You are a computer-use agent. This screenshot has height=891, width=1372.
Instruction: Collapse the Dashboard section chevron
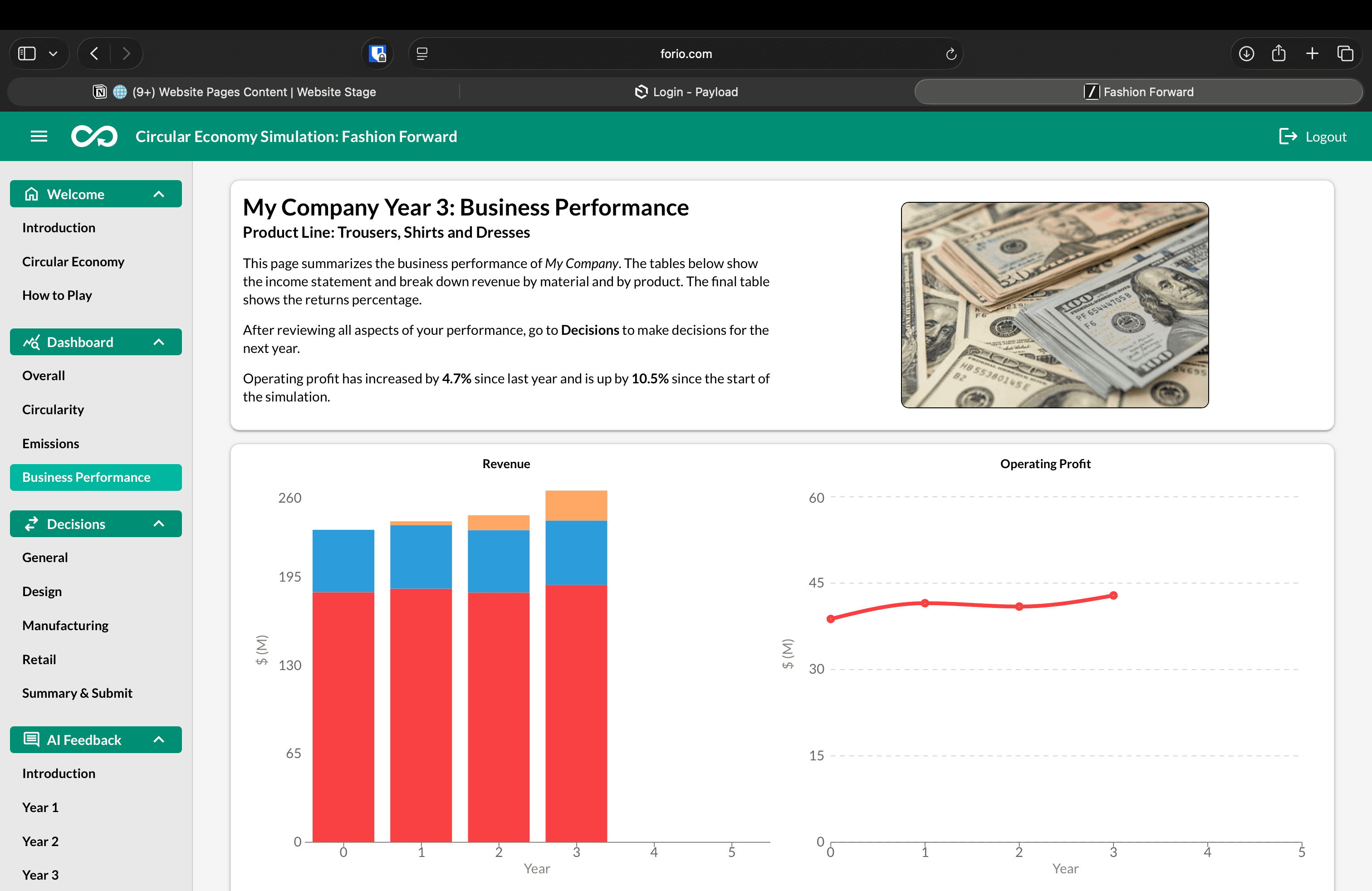click(159, 343)
